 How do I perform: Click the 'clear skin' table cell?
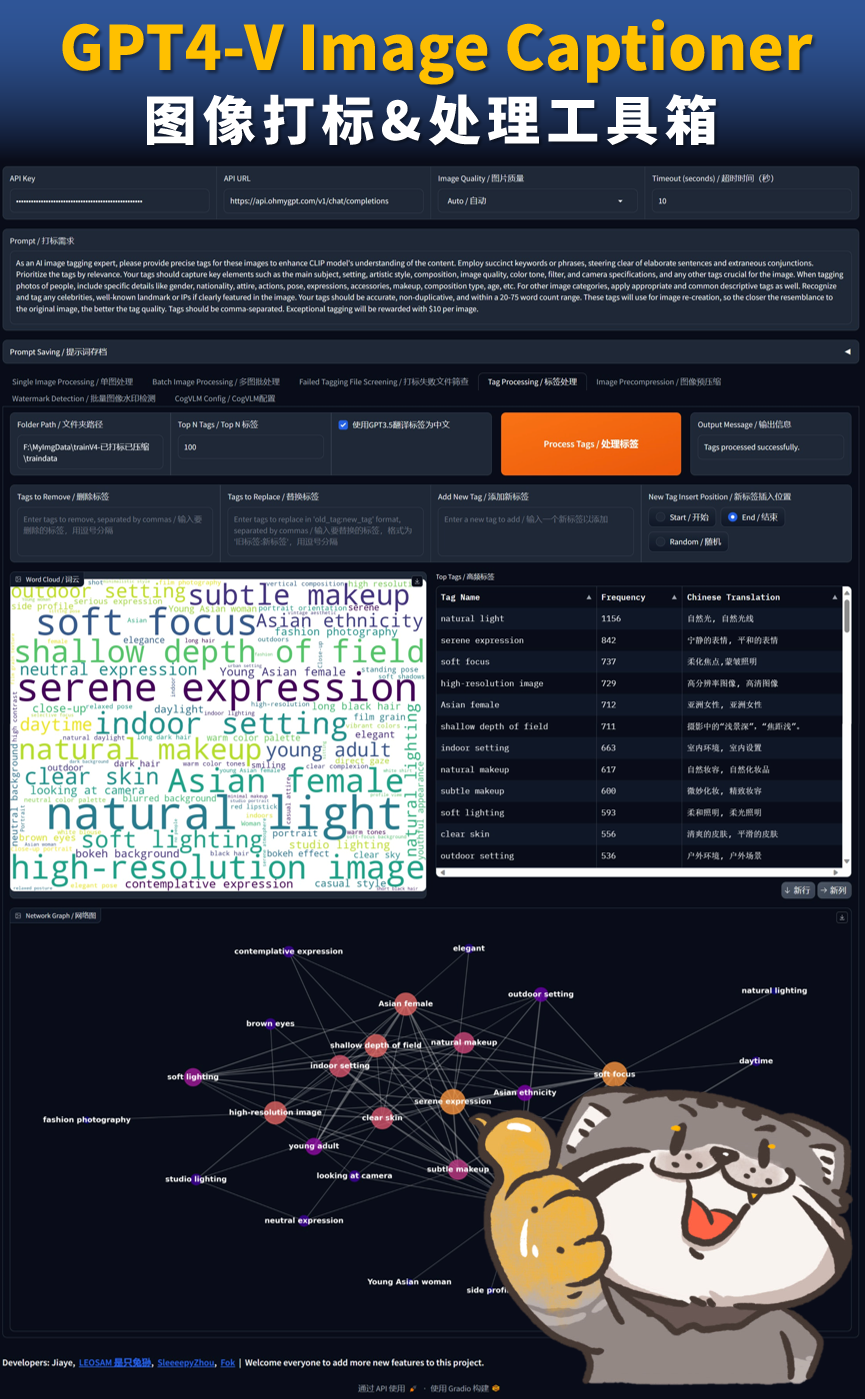click(x=515, y=834)
